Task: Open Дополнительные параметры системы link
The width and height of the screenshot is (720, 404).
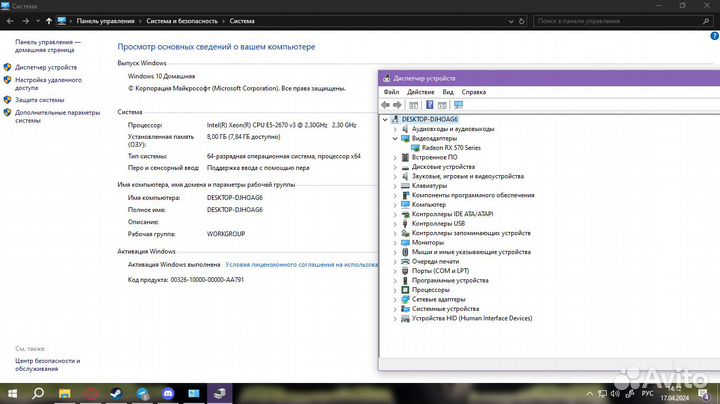Action: tap(57, 116)
